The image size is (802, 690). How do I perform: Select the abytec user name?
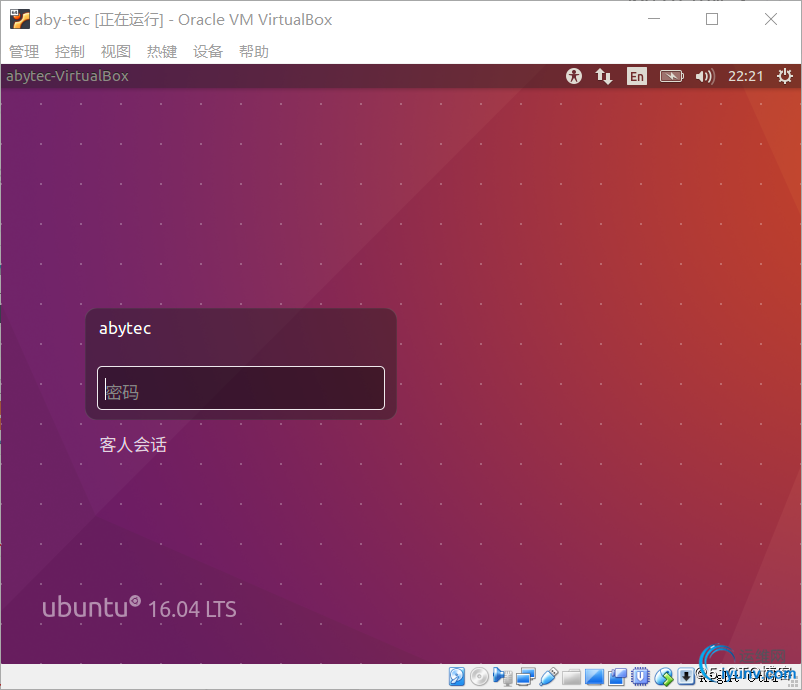click(x=125, y=328)
